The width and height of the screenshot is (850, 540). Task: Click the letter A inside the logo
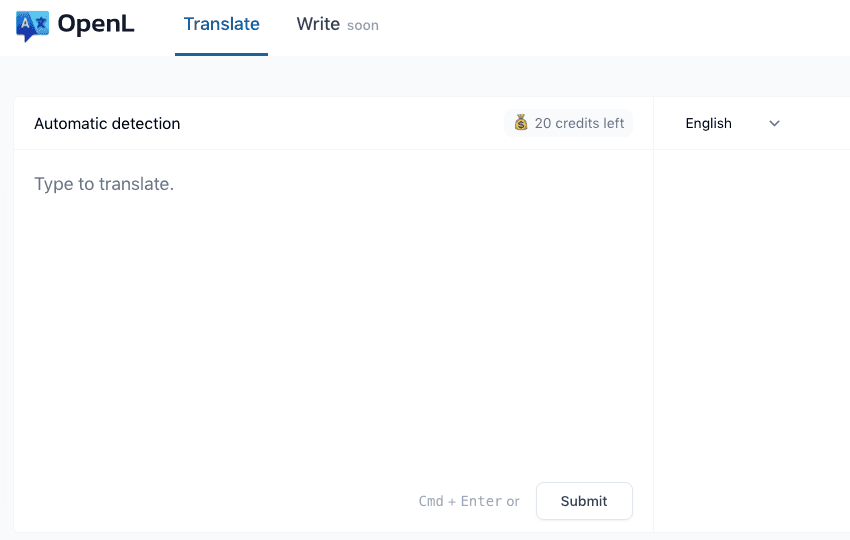click(x=25, y=23)
